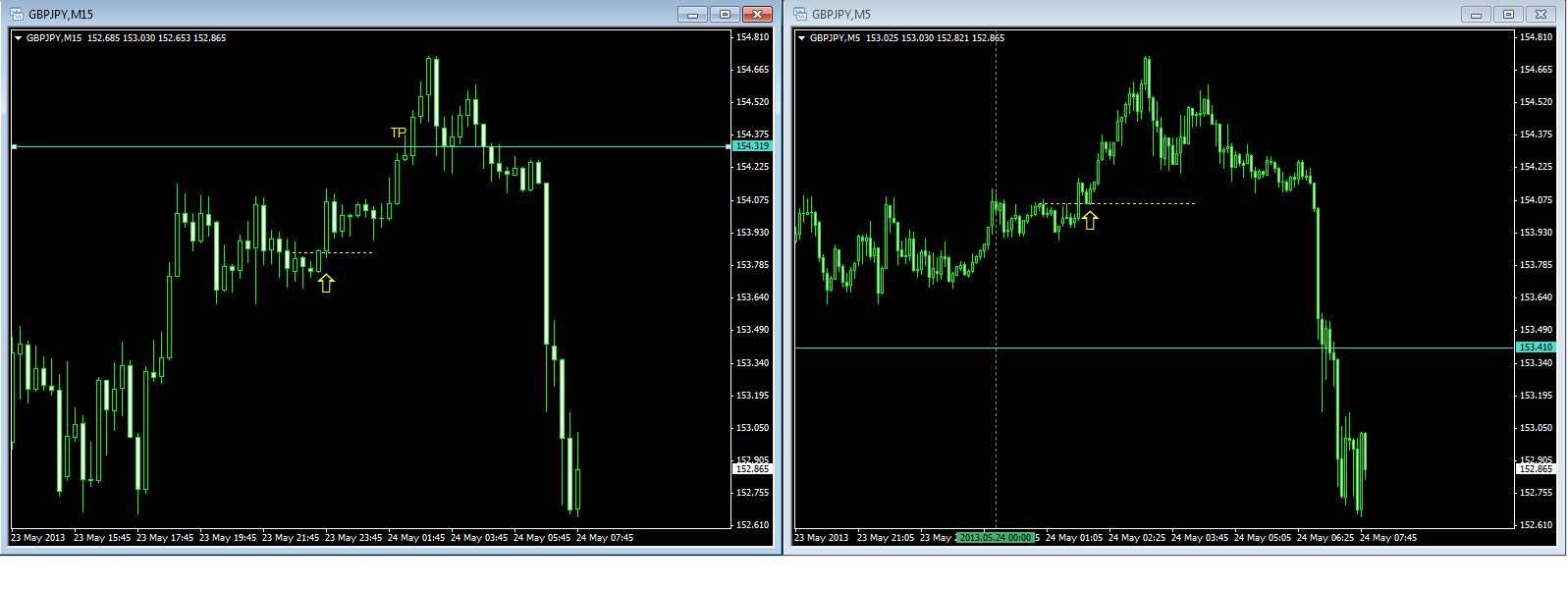
Task: Click the 24 May 02:25 time label on M5 axis
Action: click(x=1137, y=538)
